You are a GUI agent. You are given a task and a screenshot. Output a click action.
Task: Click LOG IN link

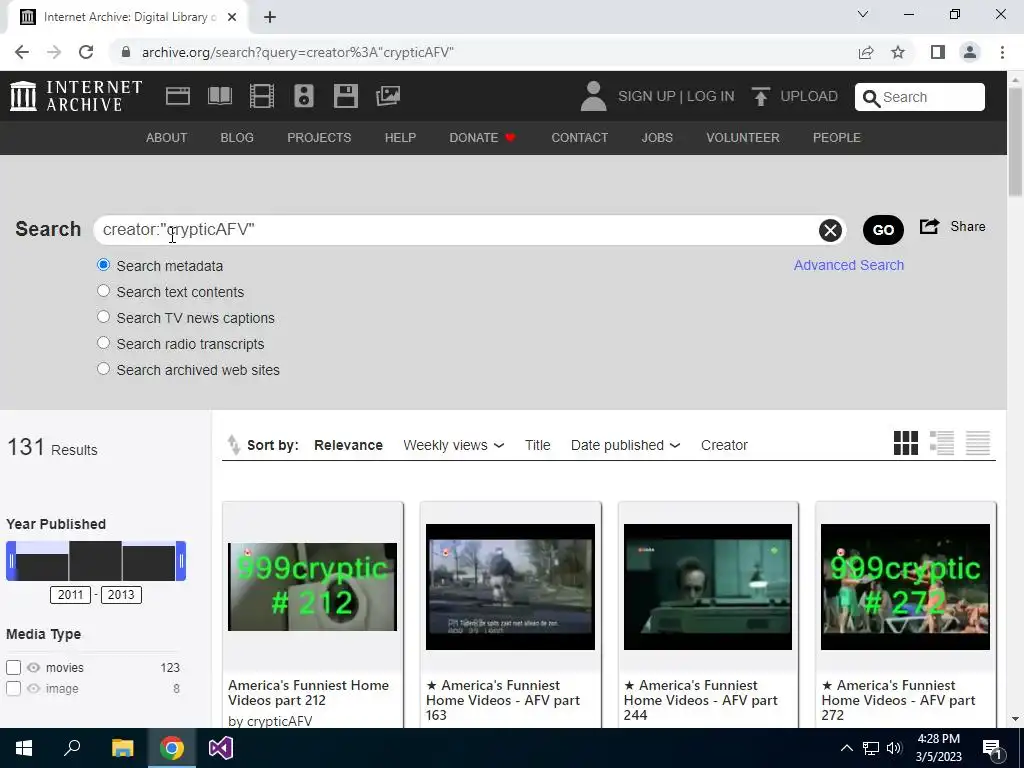[x=711, y=97]
